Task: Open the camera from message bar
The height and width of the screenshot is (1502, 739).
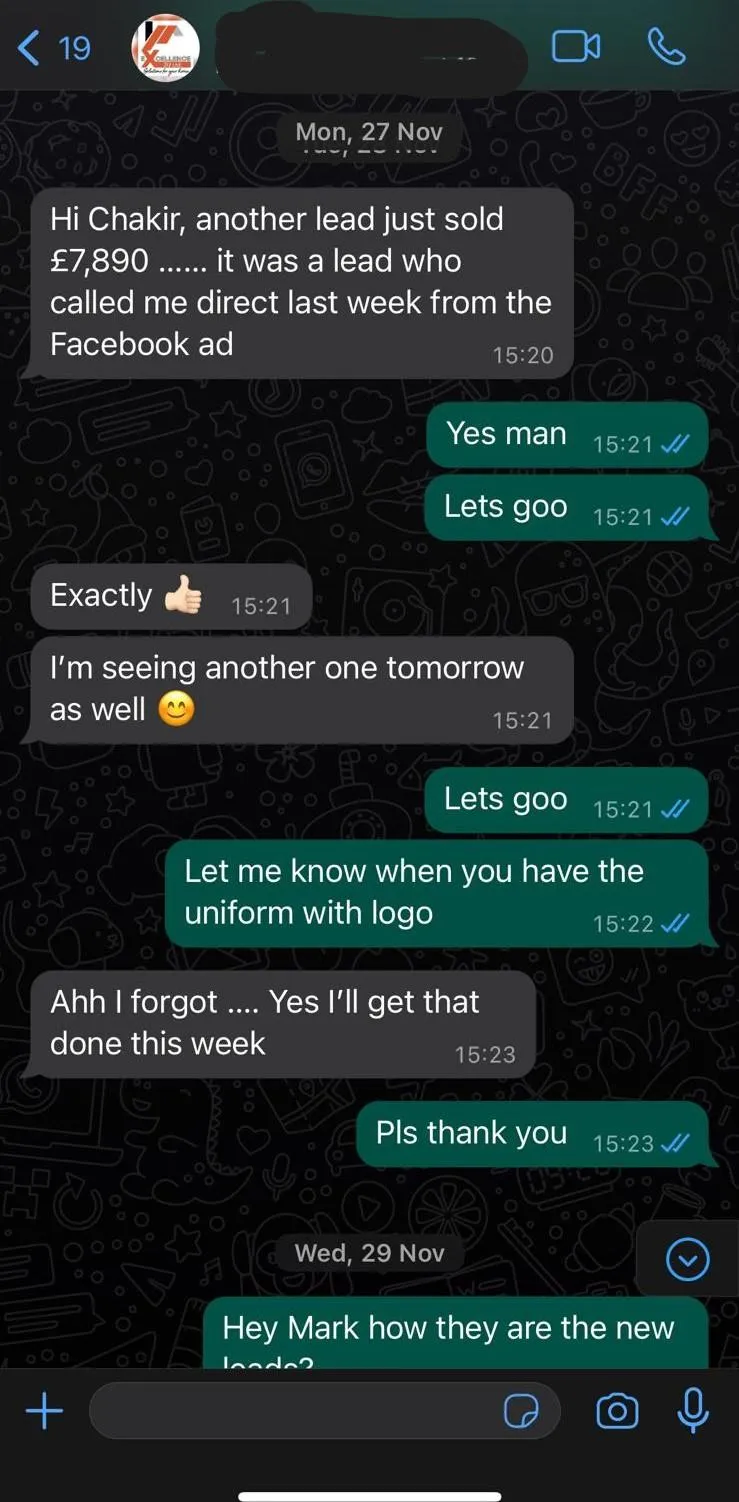Action: [617, 1411]
